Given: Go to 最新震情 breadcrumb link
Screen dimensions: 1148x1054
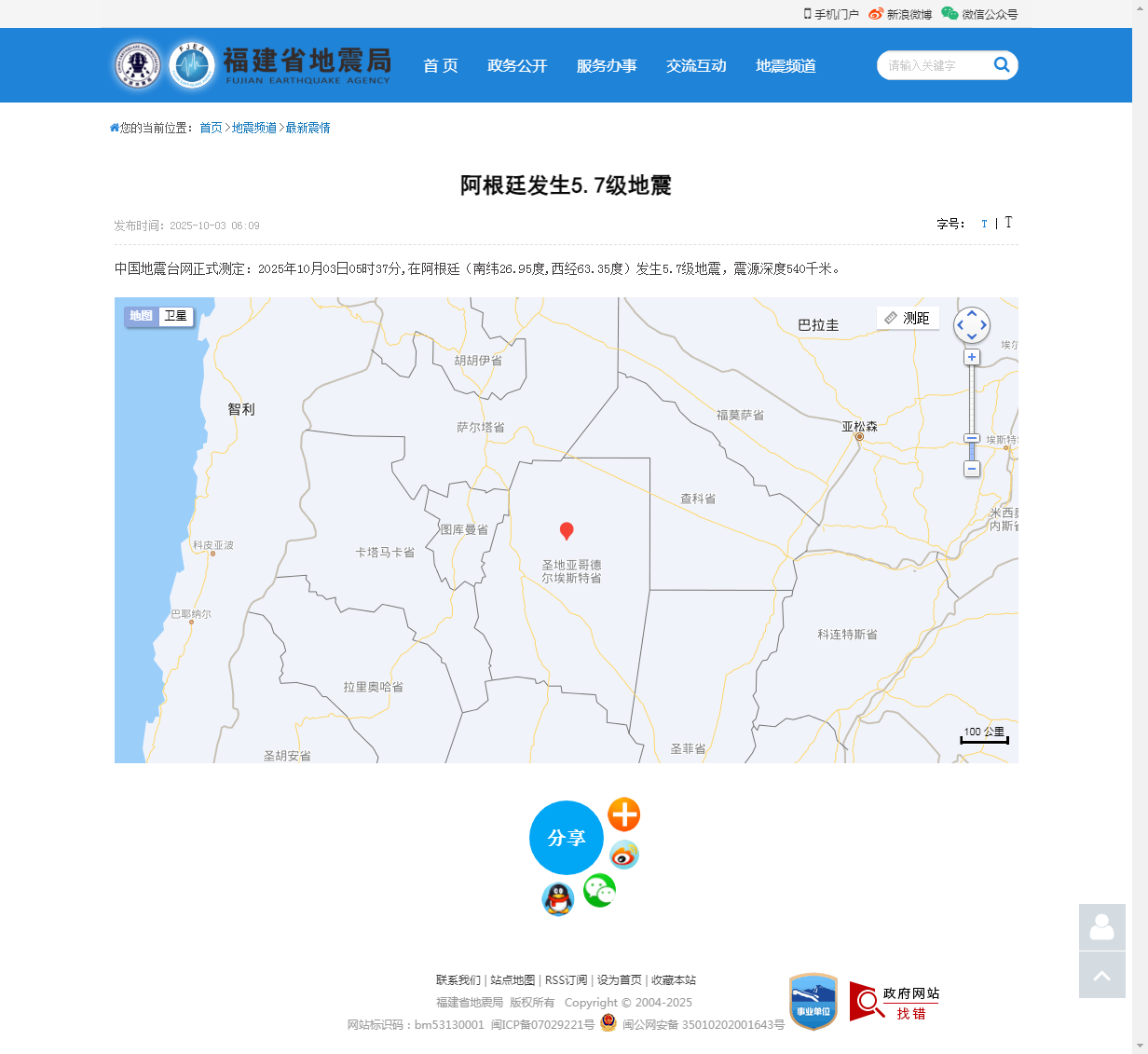Looking at the screenshot, I should pos(307,128).
